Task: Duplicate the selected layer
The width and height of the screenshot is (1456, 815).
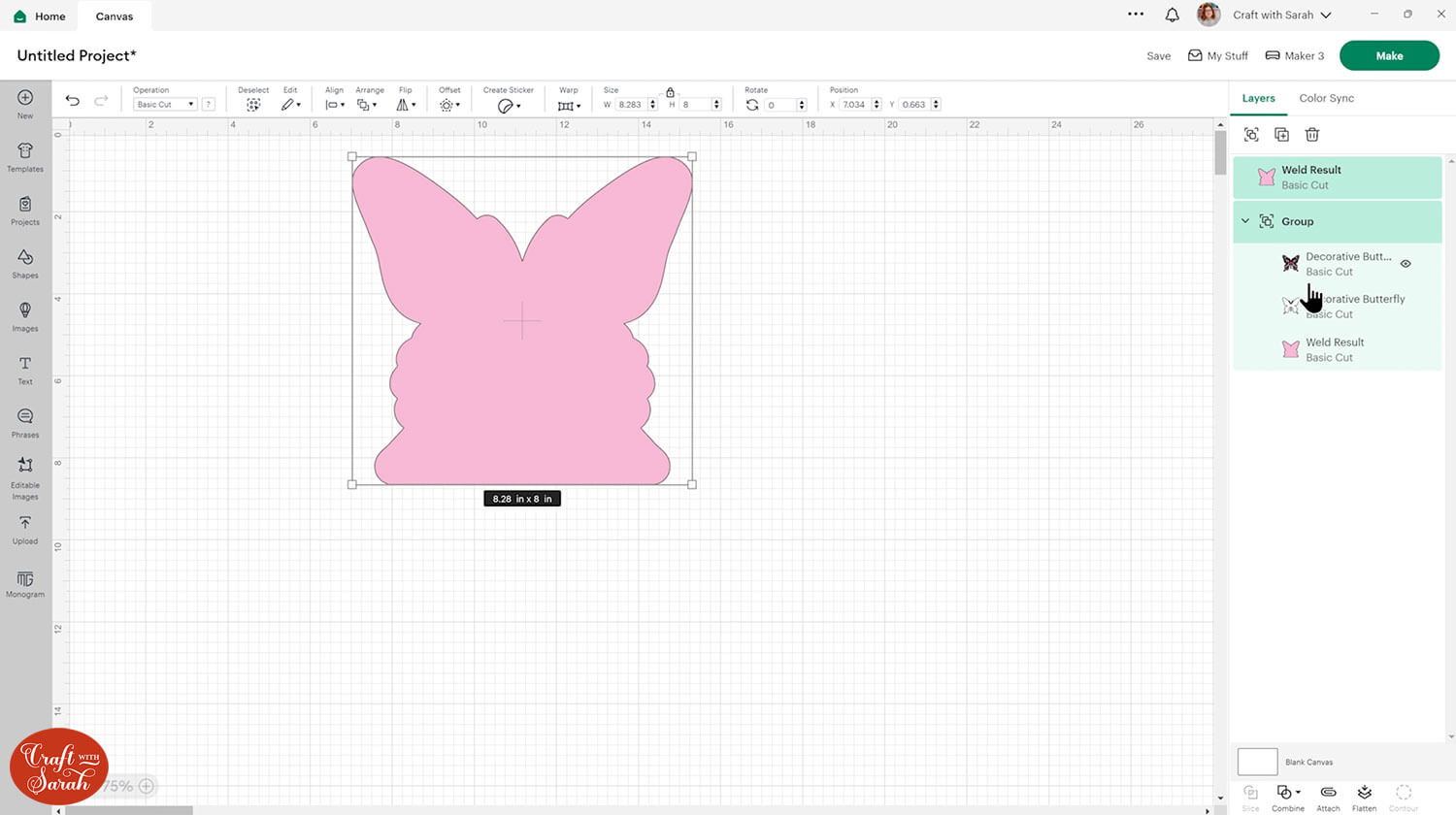Action: [x=1281, y=135]
